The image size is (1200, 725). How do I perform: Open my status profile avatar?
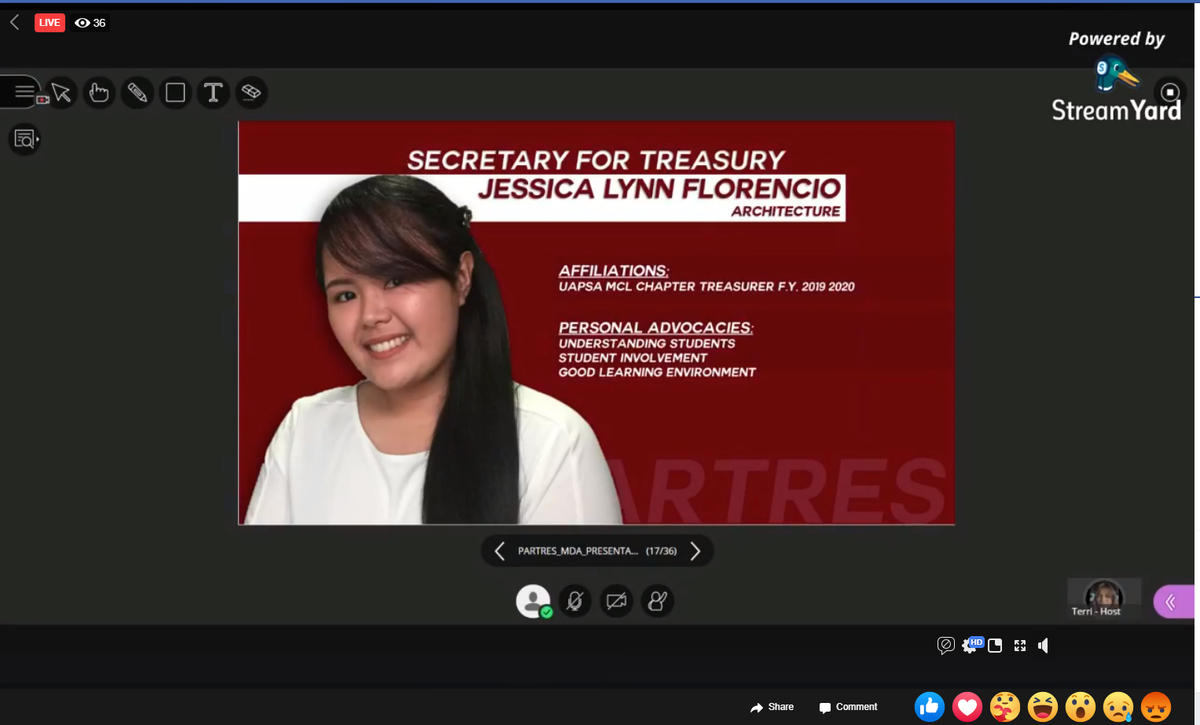(533, 601)
